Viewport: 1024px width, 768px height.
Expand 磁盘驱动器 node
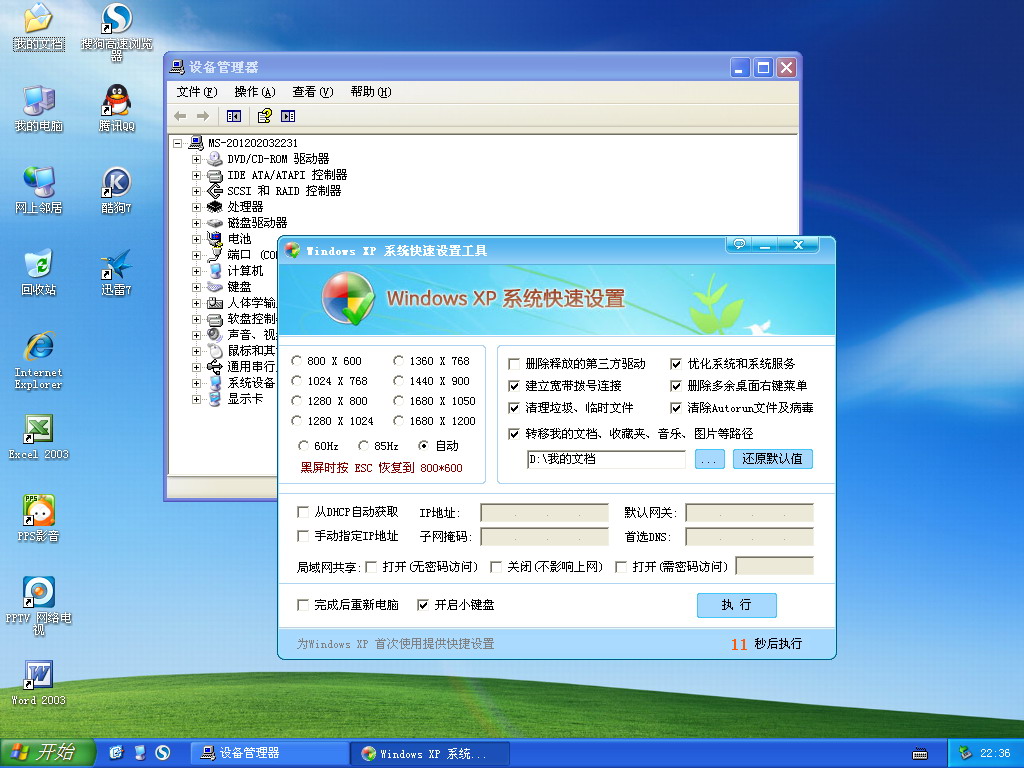(x=196, y=223)
